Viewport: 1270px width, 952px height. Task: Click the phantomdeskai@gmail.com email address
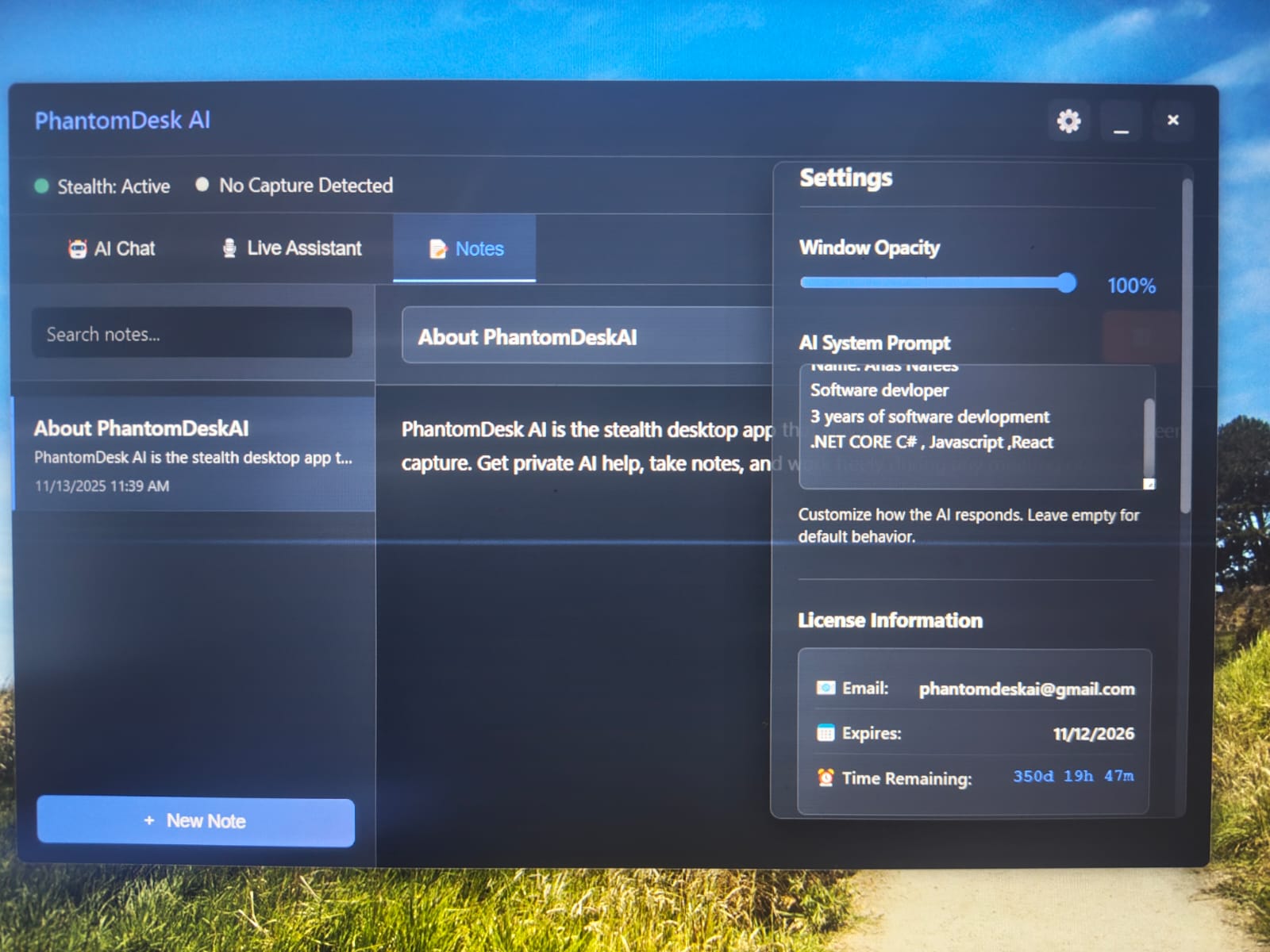(x=1026, y=689)
